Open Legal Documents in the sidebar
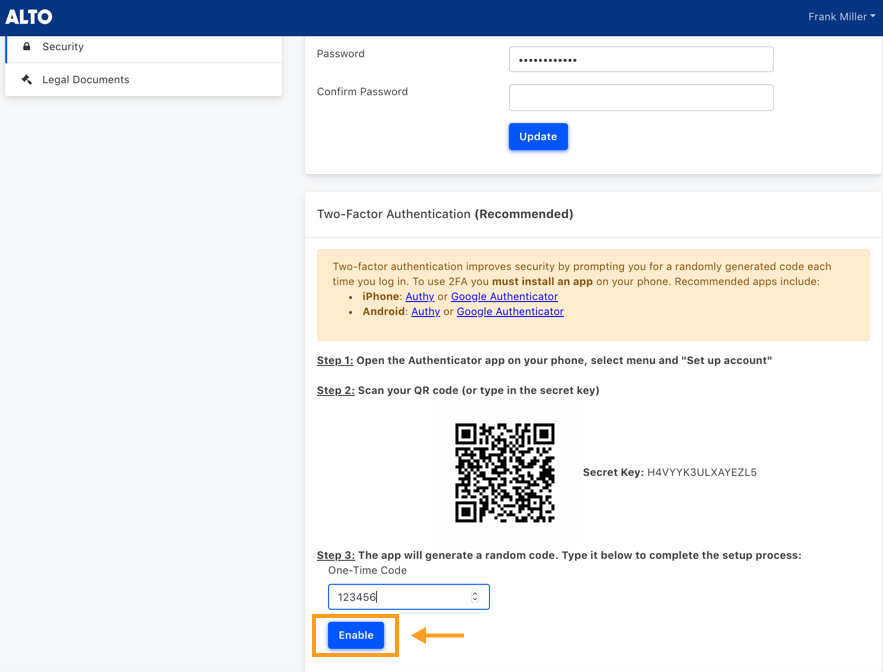 click(x=144, y=79)
